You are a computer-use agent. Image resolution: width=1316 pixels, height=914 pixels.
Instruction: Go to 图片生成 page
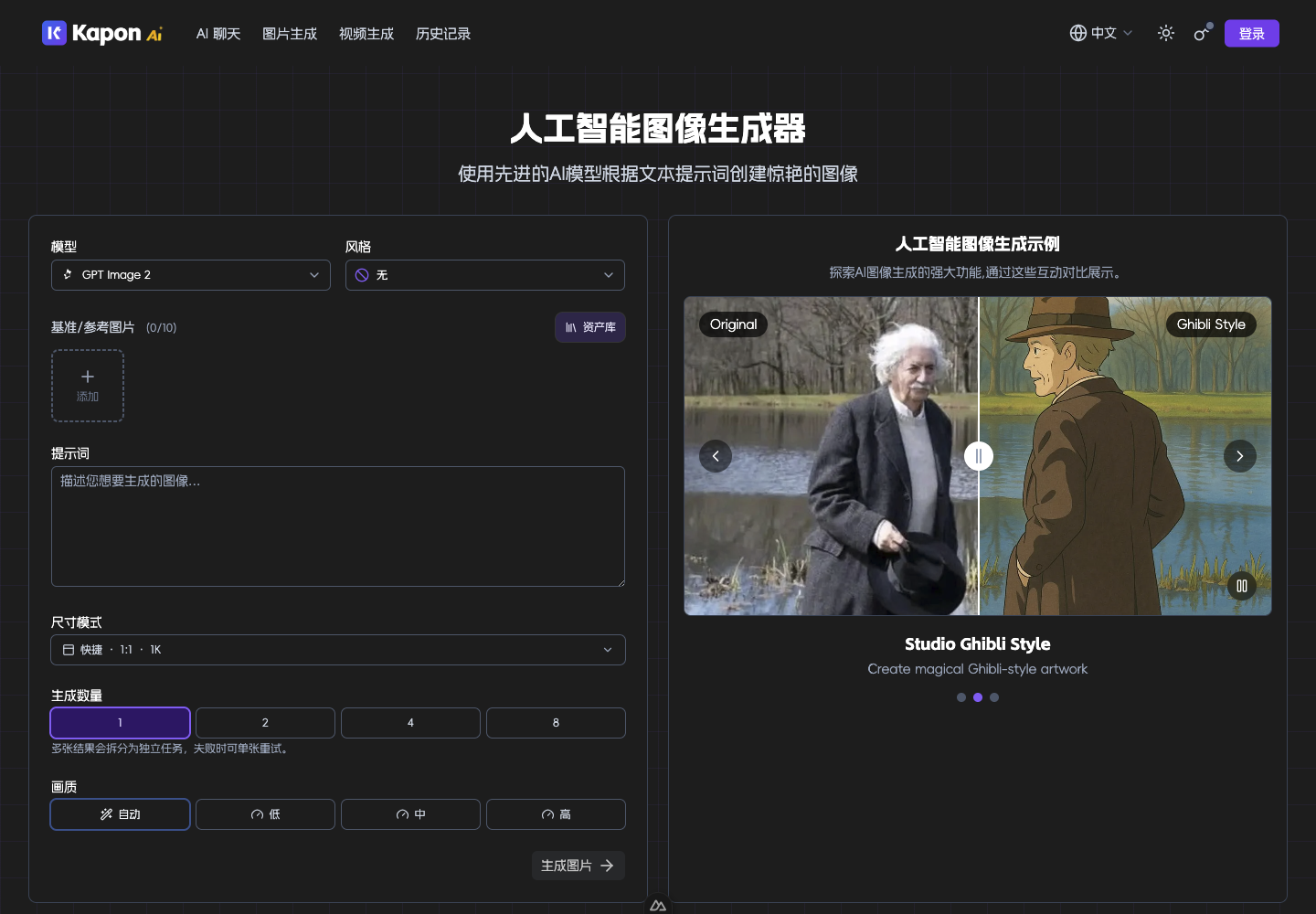tap(290, 34)
